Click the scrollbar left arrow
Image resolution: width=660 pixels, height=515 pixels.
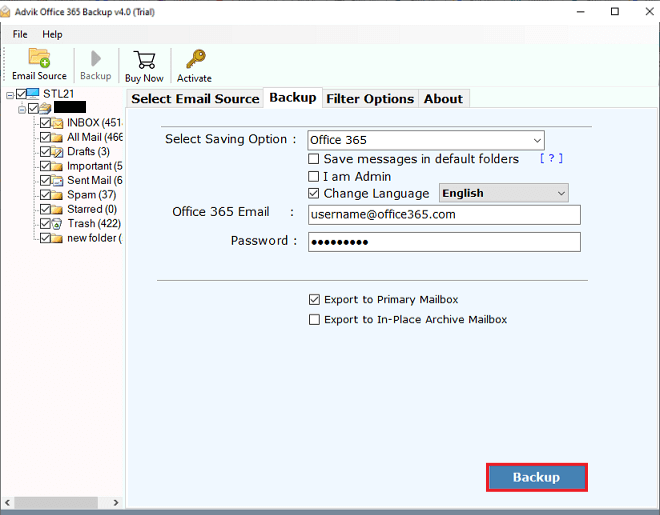tap(7, 502)
